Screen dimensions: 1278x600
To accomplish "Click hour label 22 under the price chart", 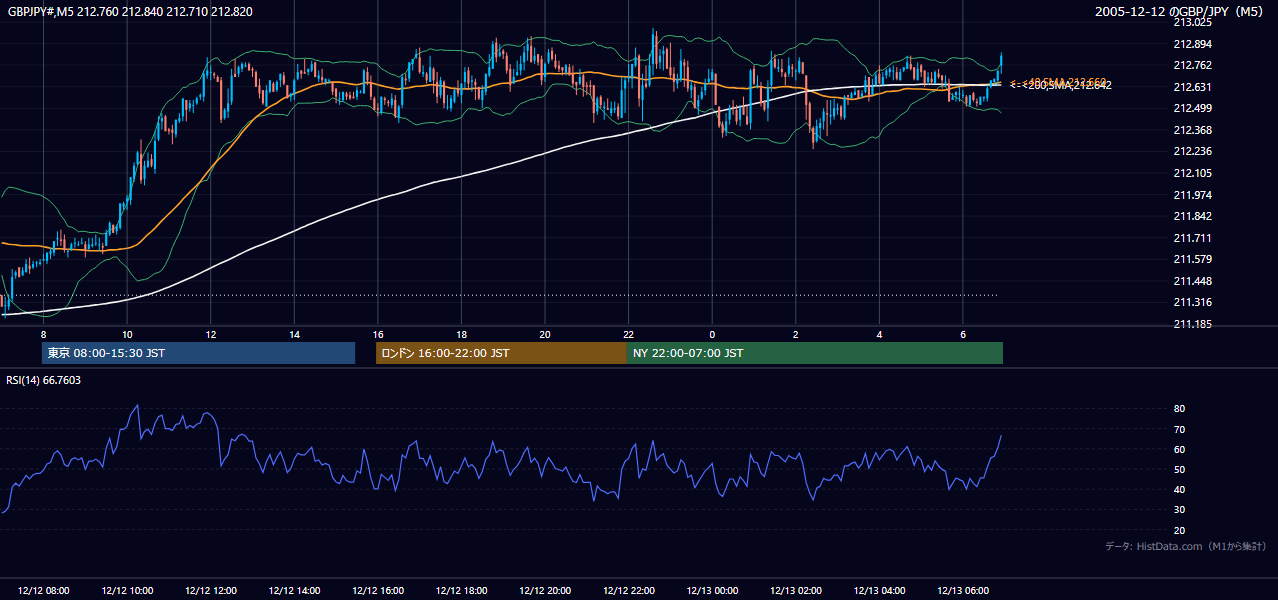I will [x=629, y=334].
